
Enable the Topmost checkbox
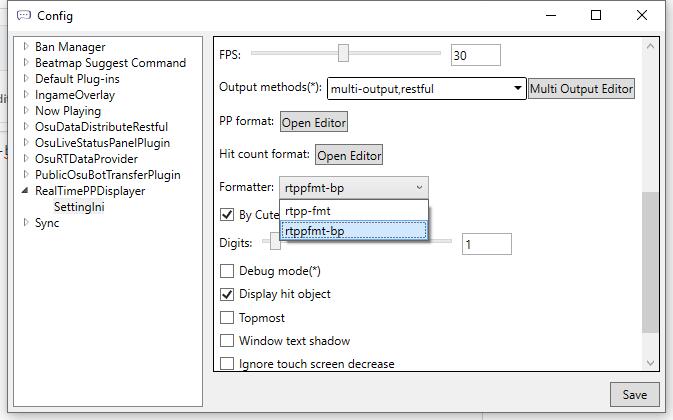pyautogui.click(x=227, y=317)
